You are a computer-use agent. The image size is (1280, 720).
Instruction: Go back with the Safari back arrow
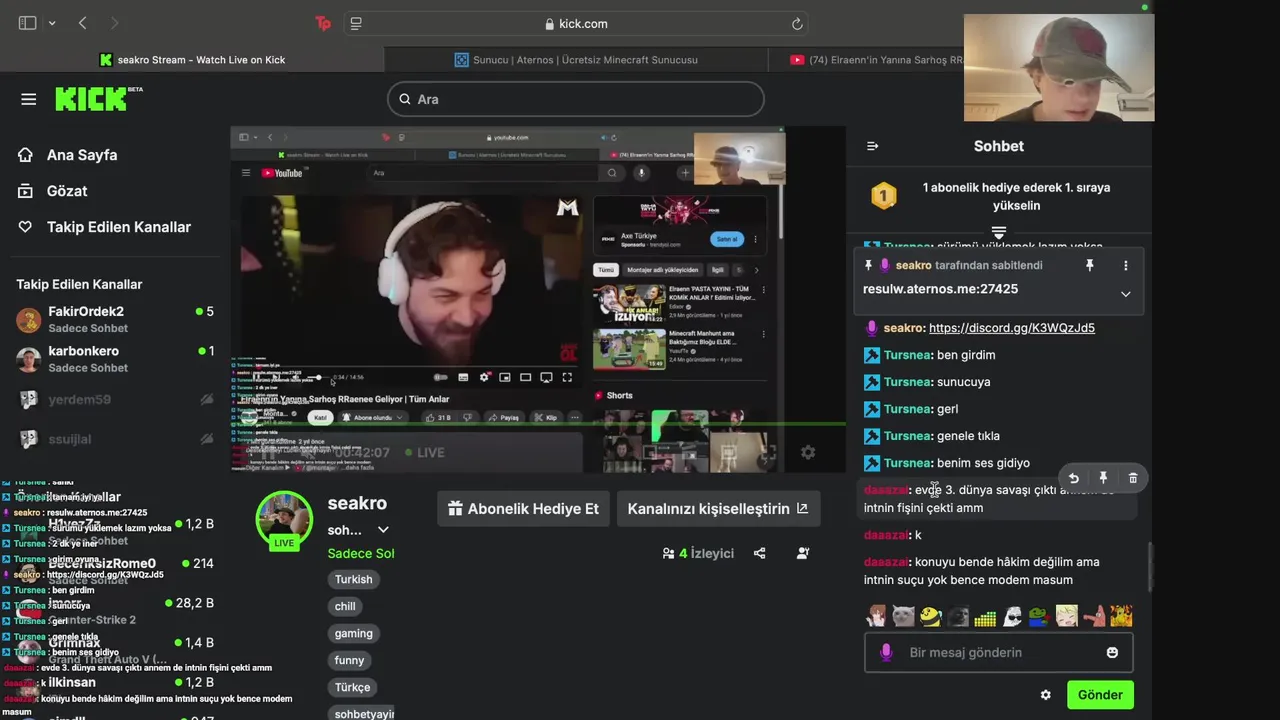(83, 23)
